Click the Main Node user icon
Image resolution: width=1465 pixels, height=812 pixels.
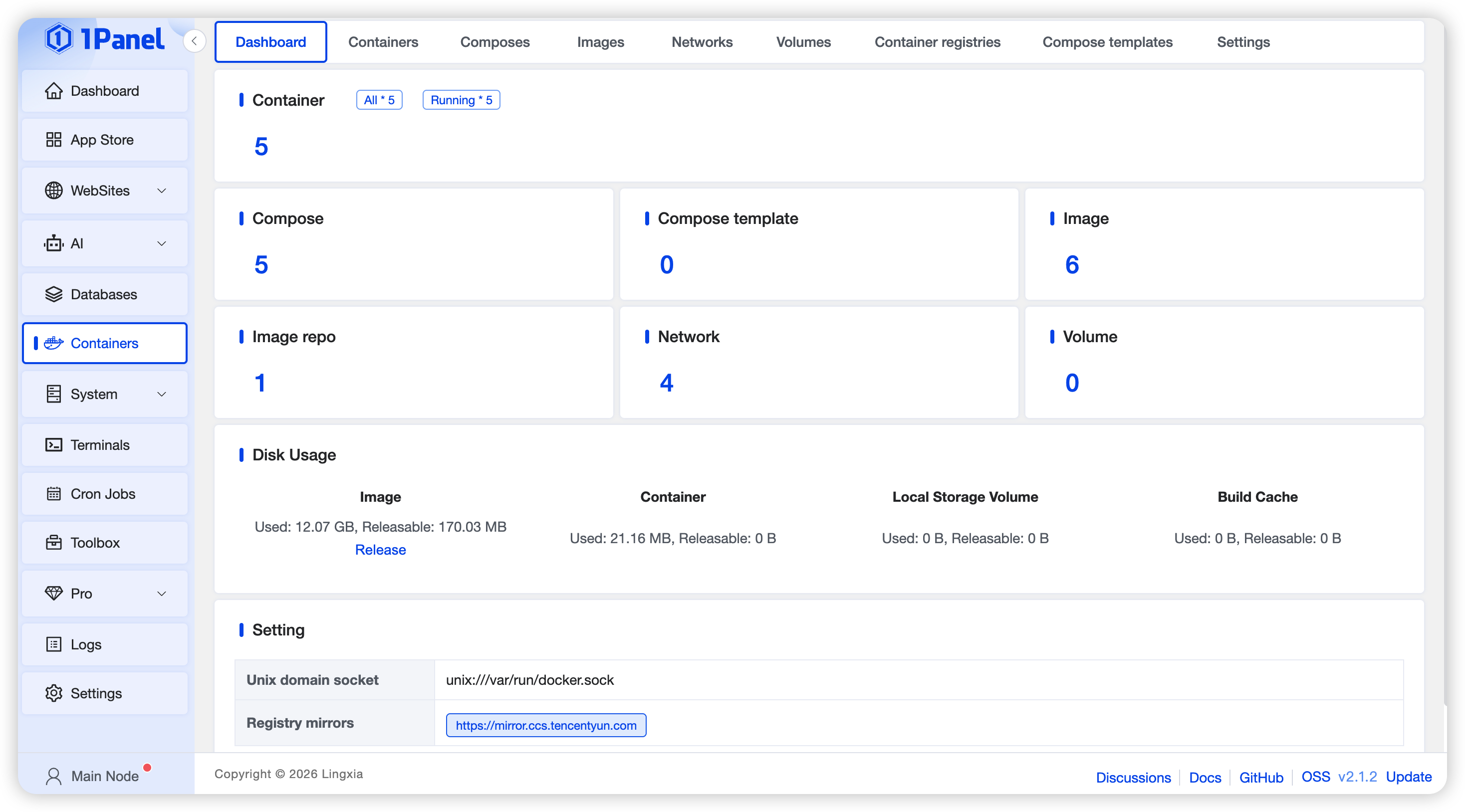pyautogui.click(x=53, y=777)
